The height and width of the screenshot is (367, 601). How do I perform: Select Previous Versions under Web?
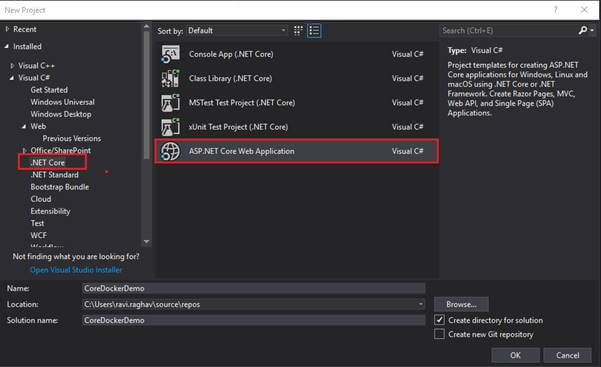pos(72,138)
